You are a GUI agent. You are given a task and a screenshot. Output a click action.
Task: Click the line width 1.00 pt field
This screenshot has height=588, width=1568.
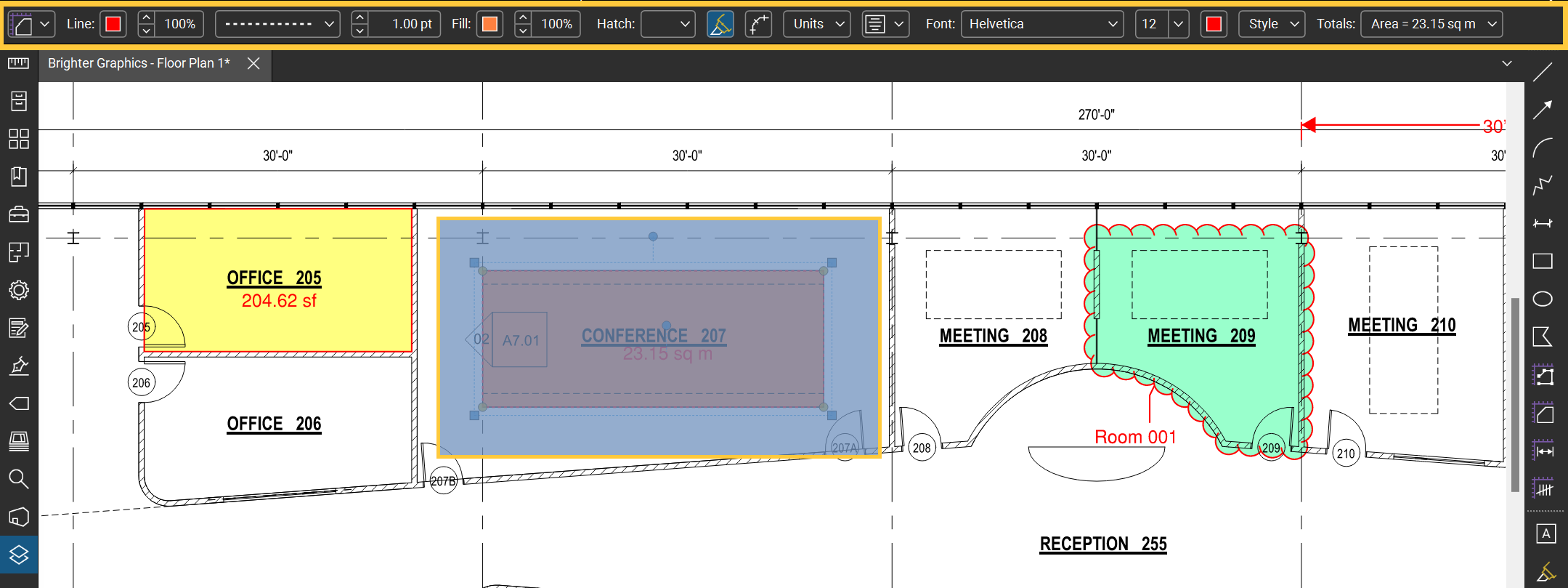[x=405, y=24]
